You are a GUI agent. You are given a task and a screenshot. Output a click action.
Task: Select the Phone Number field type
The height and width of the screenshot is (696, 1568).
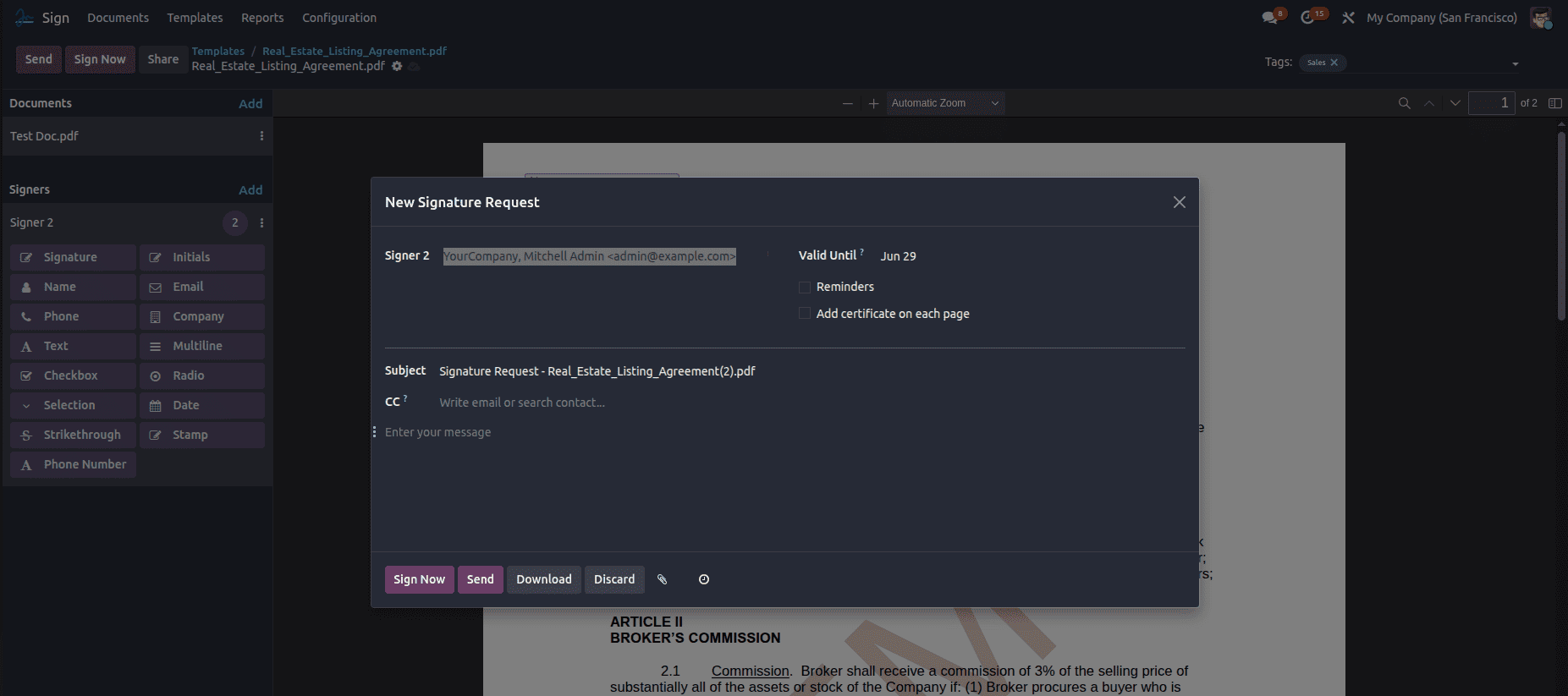pos(73,464)
